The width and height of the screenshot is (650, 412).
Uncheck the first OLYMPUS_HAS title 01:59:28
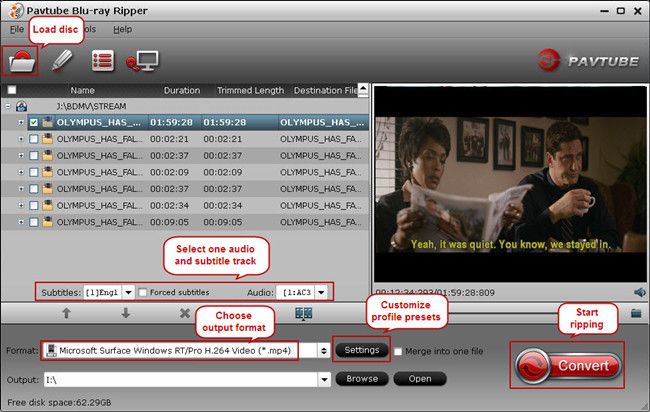[34, 123]
